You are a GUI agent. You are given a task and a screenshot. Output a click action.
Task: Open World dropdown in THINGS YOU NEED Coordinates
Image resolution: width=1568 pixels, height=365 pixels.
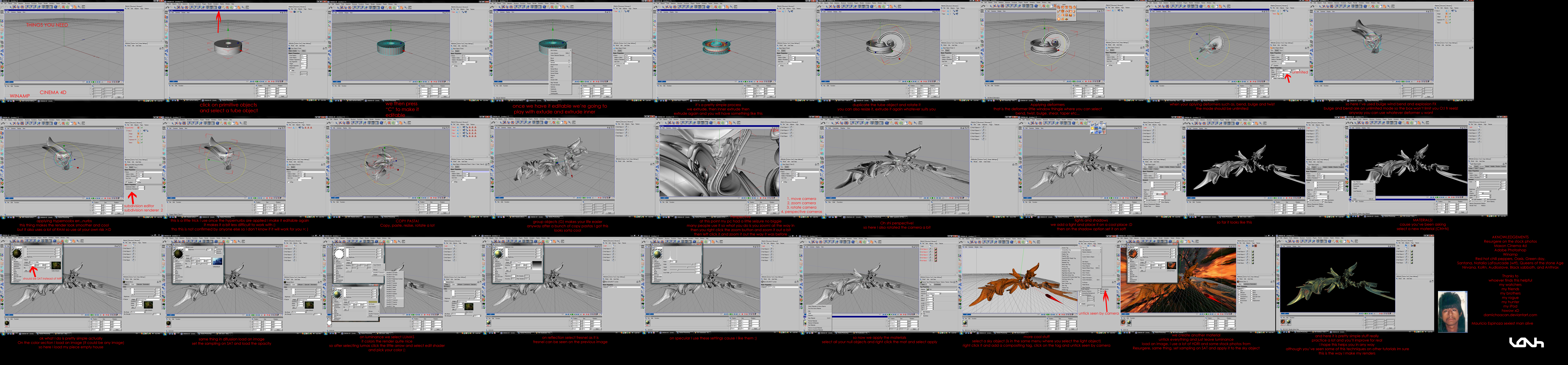(98, 97)
